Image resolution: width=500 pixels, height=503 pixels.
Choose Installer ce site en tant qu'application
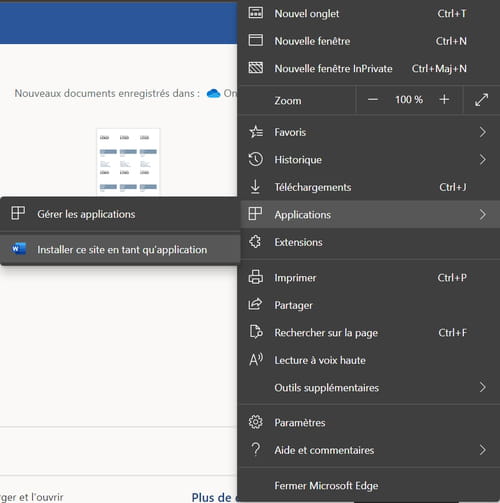pos(120,249)
